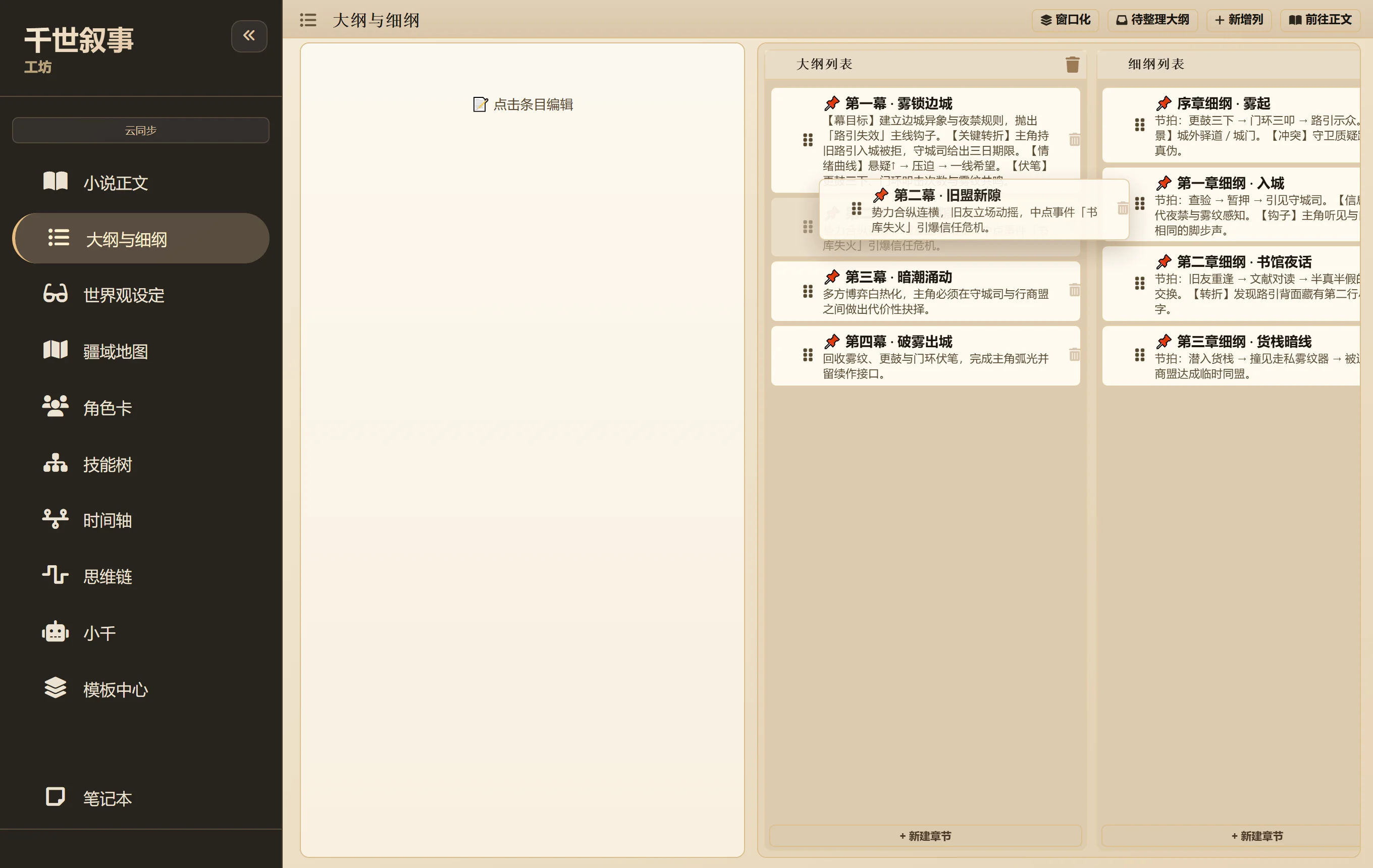Open the 小千 assistant sidebar item
Screen dimensions: 1373x868
click(x=140, y=633)
